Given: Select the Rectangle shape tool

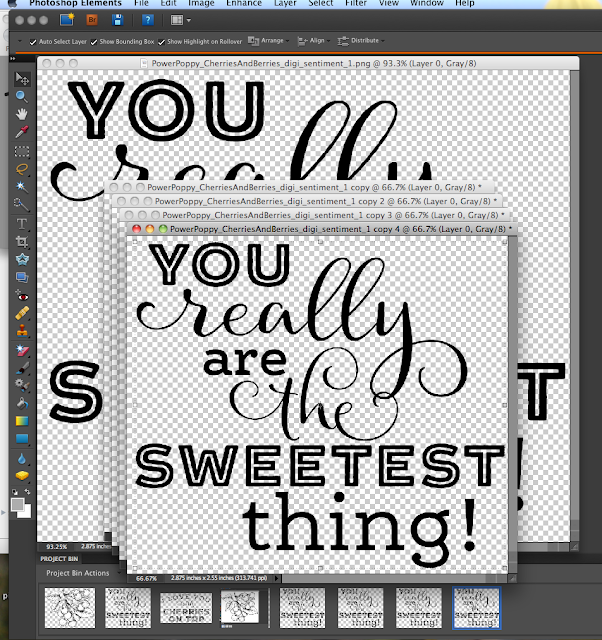Looking at the screenshot, I should tap(22, 439).
